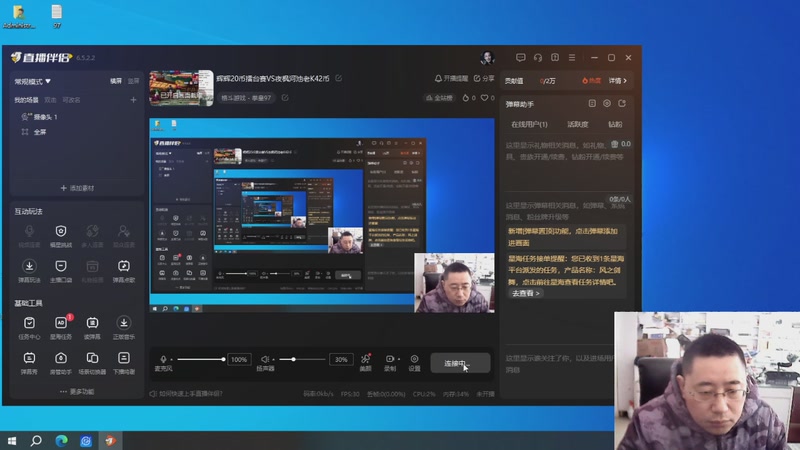This screenshot has height=450, width=800.
Task: Open the title bar notice icon
Action: 555,58
